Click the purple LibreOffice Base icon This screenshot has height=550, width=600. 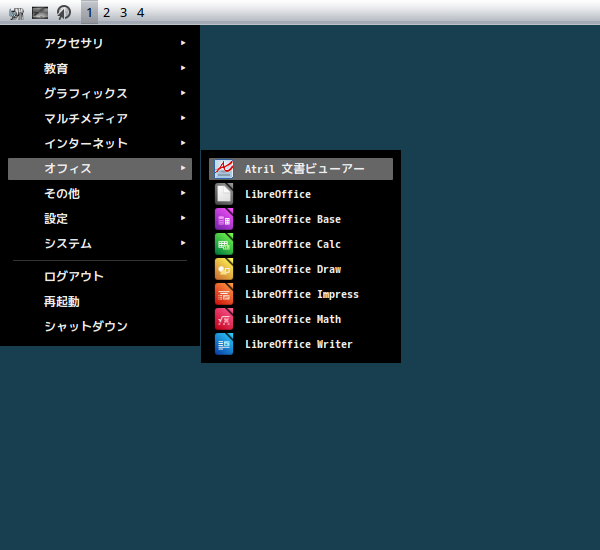coord(224,219)
